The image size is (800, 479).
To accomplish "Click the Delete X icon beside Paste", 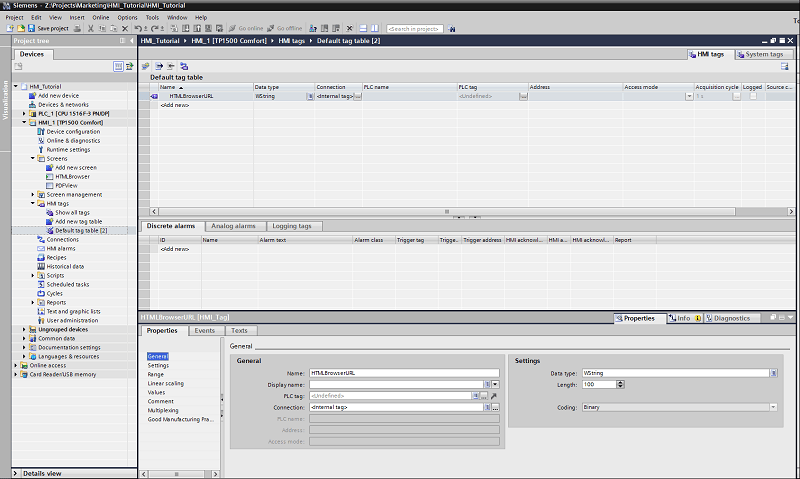I will pyautogui.click(x=124, y=29).
